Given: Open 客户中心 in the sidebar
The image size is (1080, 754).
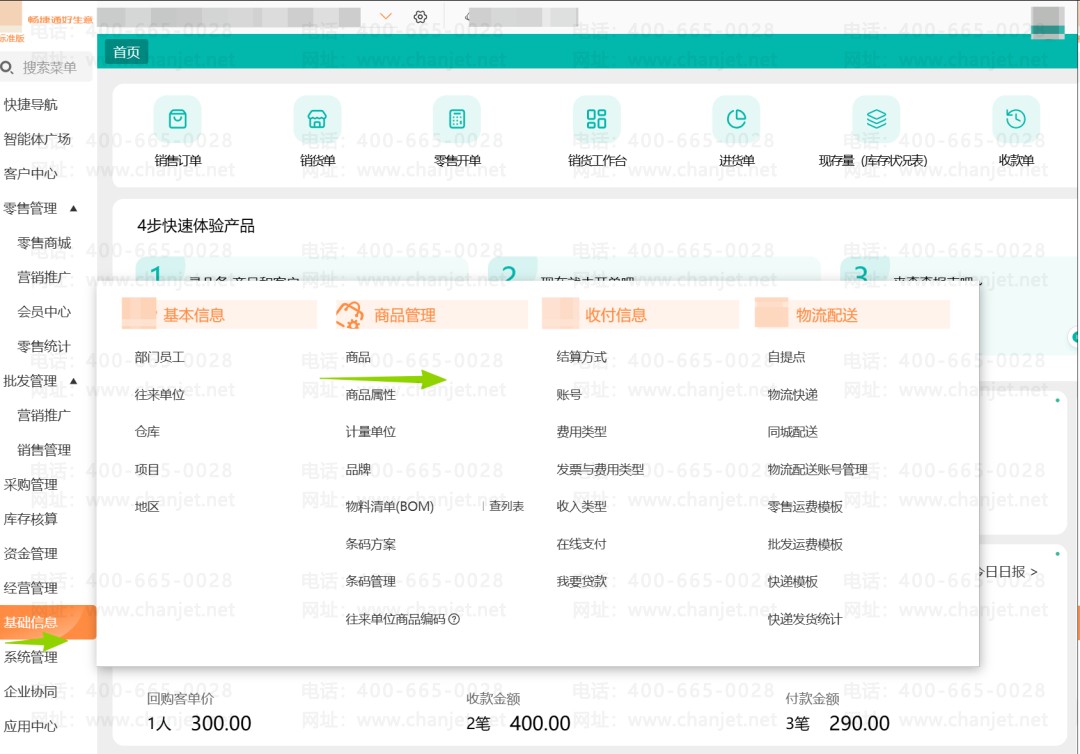Looking at the screenshot, I should click(x=30, y=174).
